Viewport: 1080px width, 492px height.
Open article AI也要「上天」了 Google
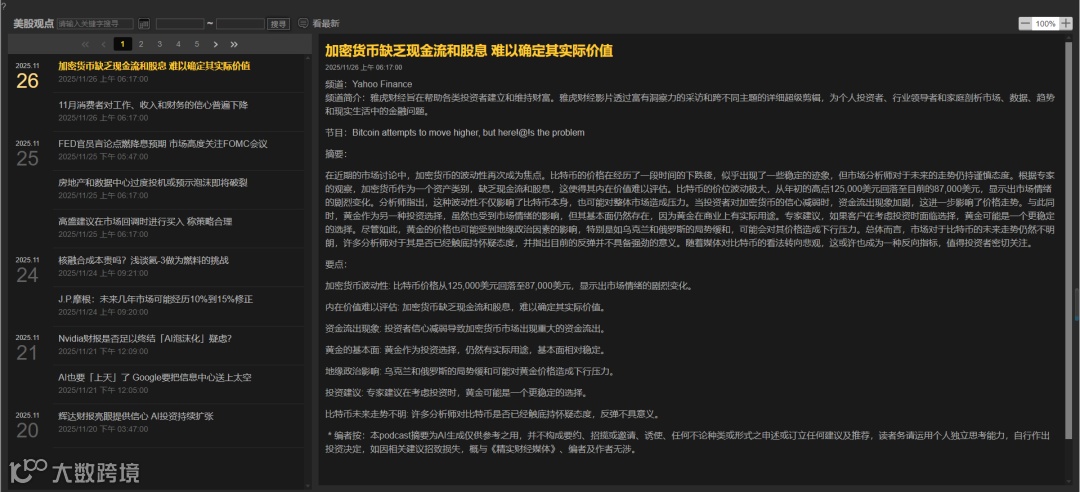155,377
